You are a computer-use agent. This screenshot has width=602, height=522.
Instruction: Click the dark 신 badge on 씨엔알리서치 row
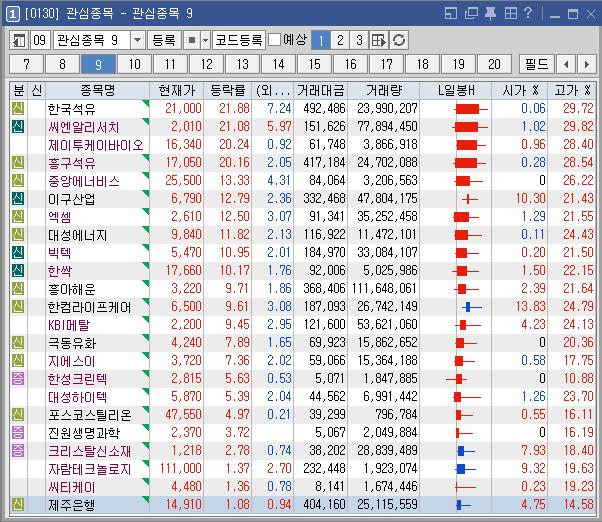[18, 127]
